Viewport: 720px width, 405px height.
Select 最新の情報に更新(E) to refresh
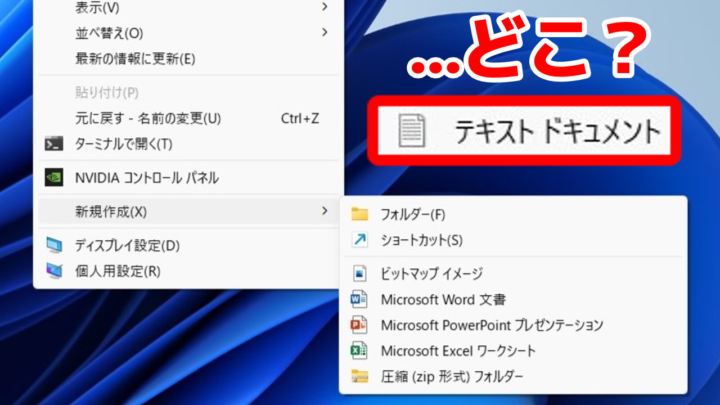pyautogui.click(x=135, y=58)
